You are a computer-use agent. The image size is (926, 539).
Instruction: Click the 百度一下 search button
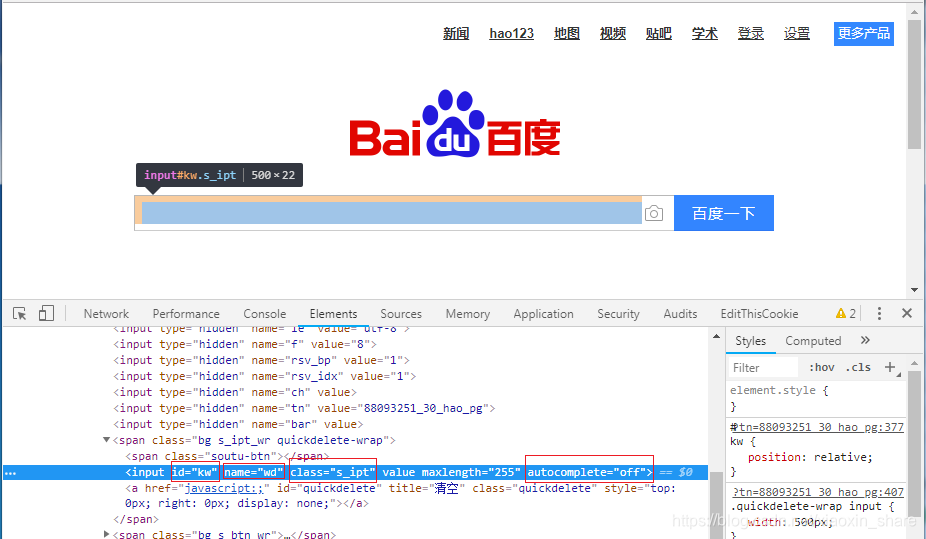pos(724,213)
